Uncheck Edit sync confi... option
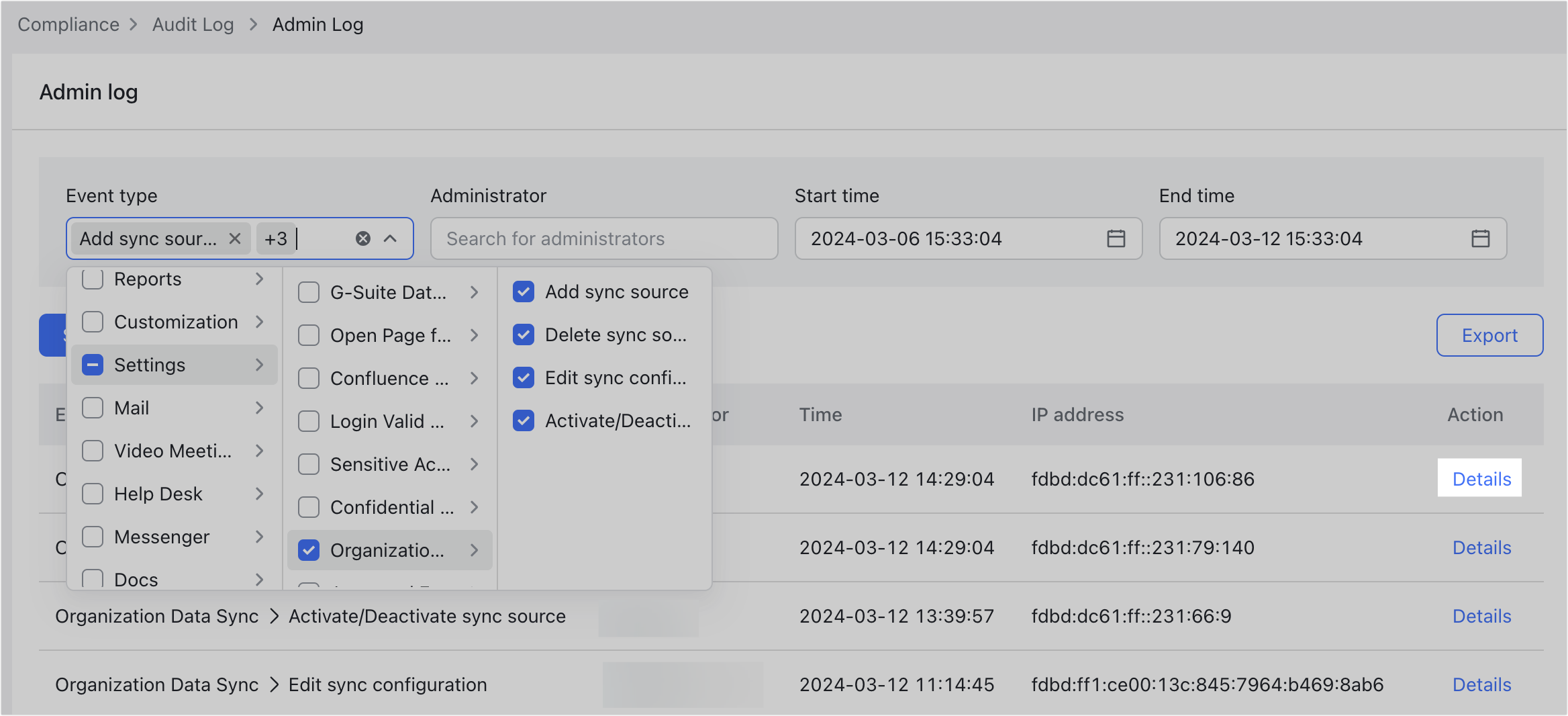The height and width of the screenshot is (716, 1568). click(x=524, y=377)
